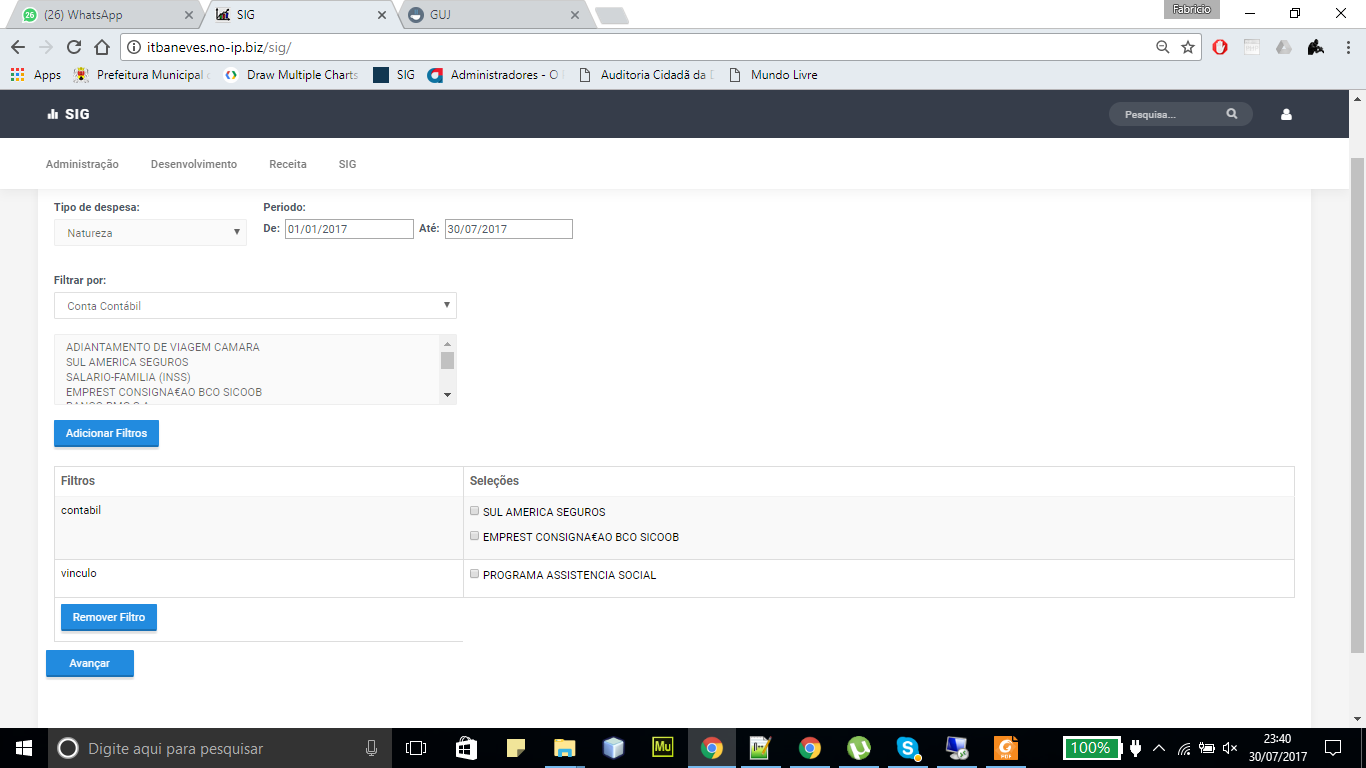This screenshot has height=768, width=1366.
Task: Click the Até date input field
Action: click(x=509, y=229)
